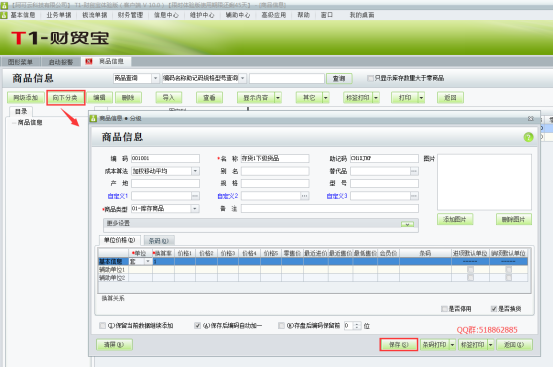Click the 同级添加 button

click(x=26, y=98)
